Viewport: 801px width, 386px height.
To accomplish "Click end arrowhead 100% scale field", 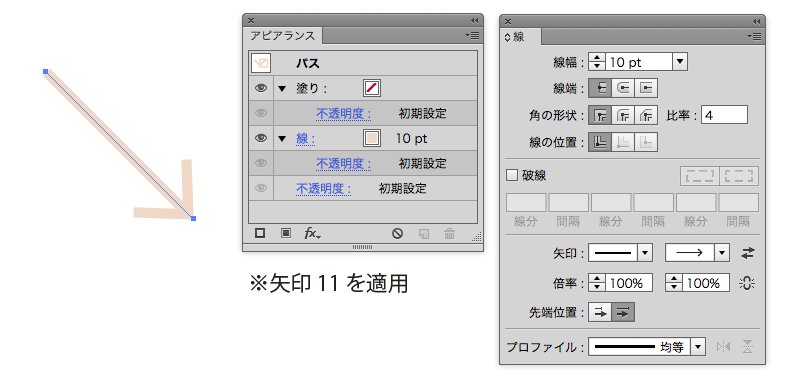I will [x=705, y=283].
